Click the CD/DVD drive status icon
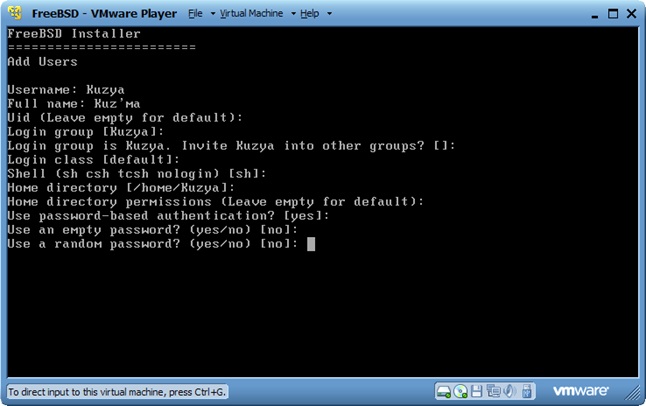Image resolution: width=646 pixels, height=406 pixels. [461, 391]
